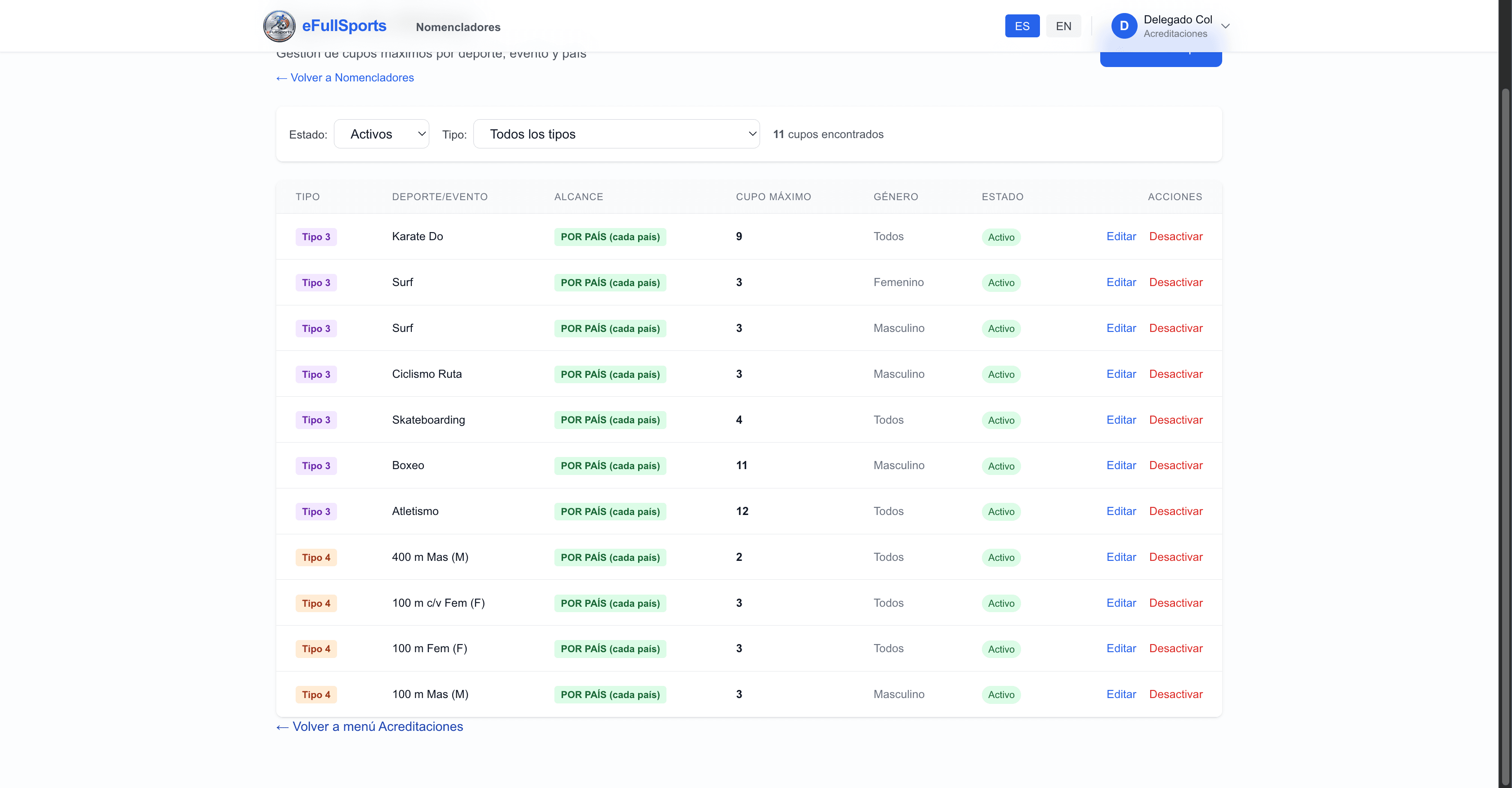Viewport: 1512px width, 788px height.
Task: Click the DEPORTE/EVENTO column header
Action: coord(440,197)
